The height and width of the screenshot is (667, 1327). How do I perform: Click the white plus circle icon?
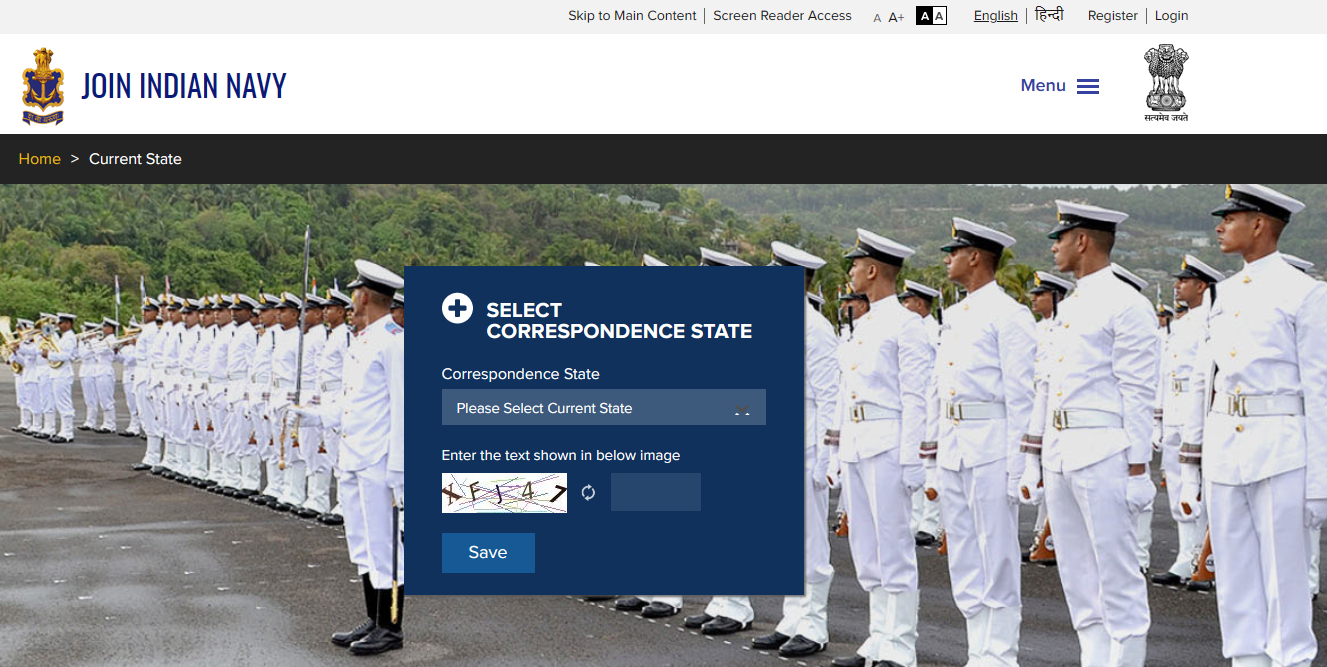[x=457, y=309]
